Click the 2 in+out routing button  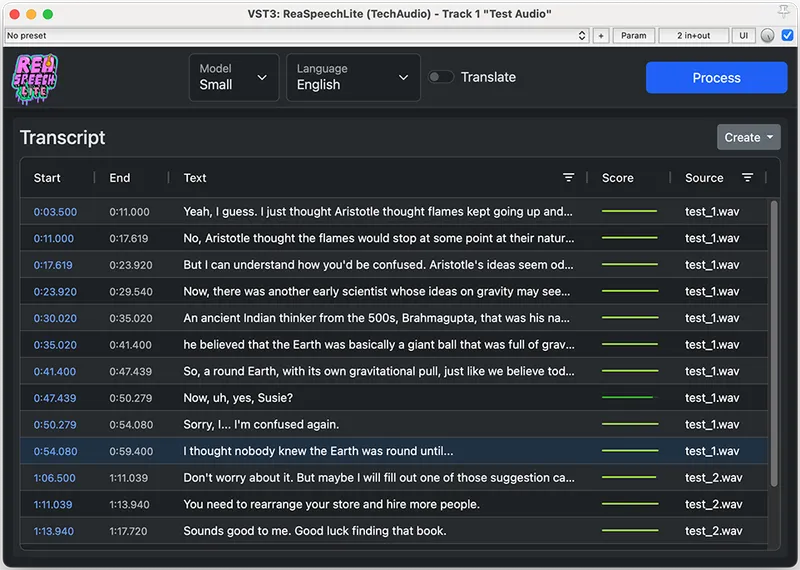point(693,35)
